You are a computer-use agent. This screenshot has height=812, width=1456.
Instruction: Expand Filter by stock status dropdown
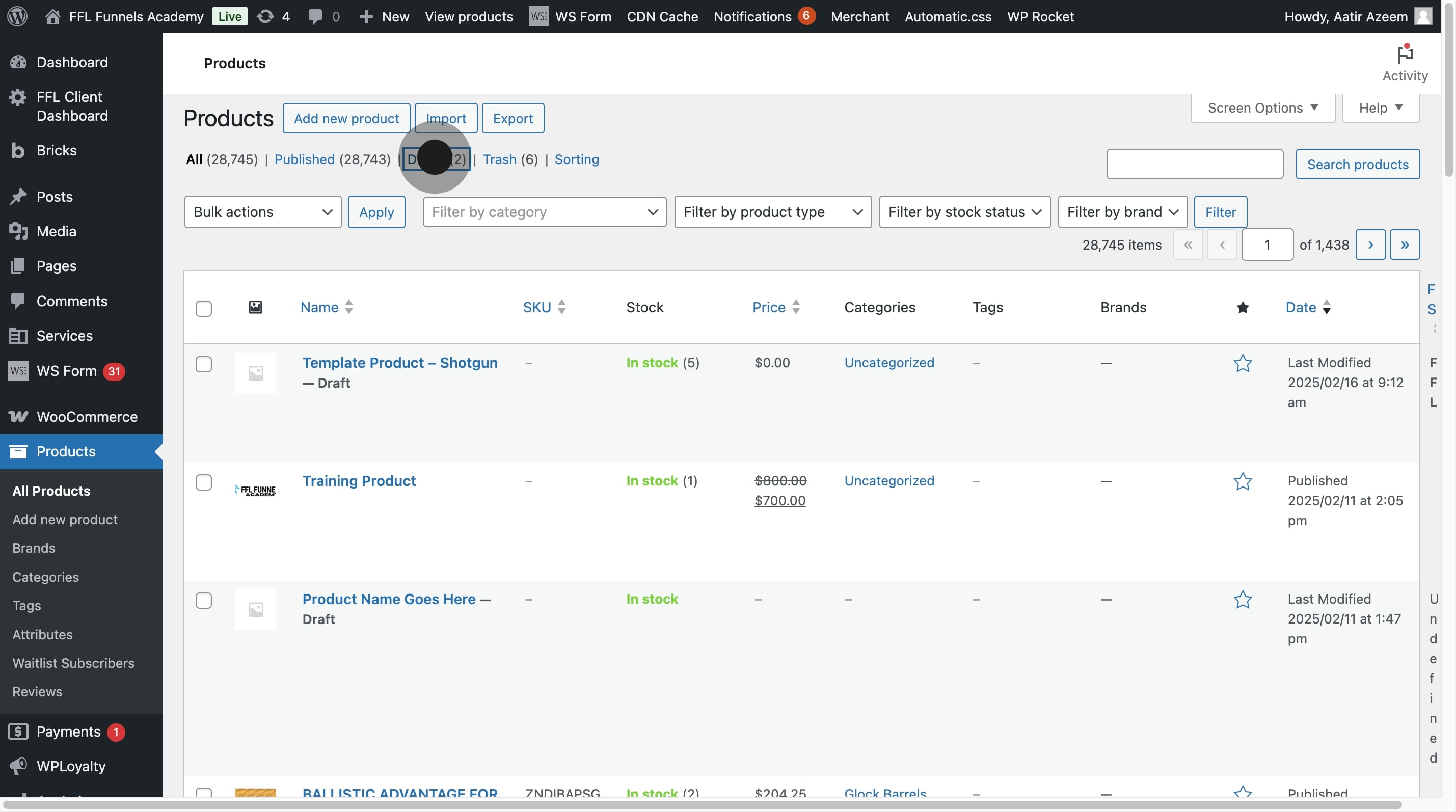click(x=964, y=212)
